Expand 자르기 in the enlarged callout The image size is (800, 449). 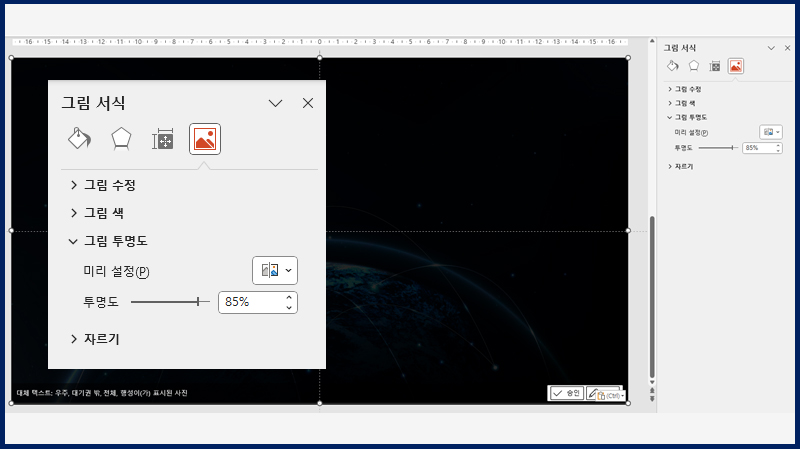click(94, 339)
